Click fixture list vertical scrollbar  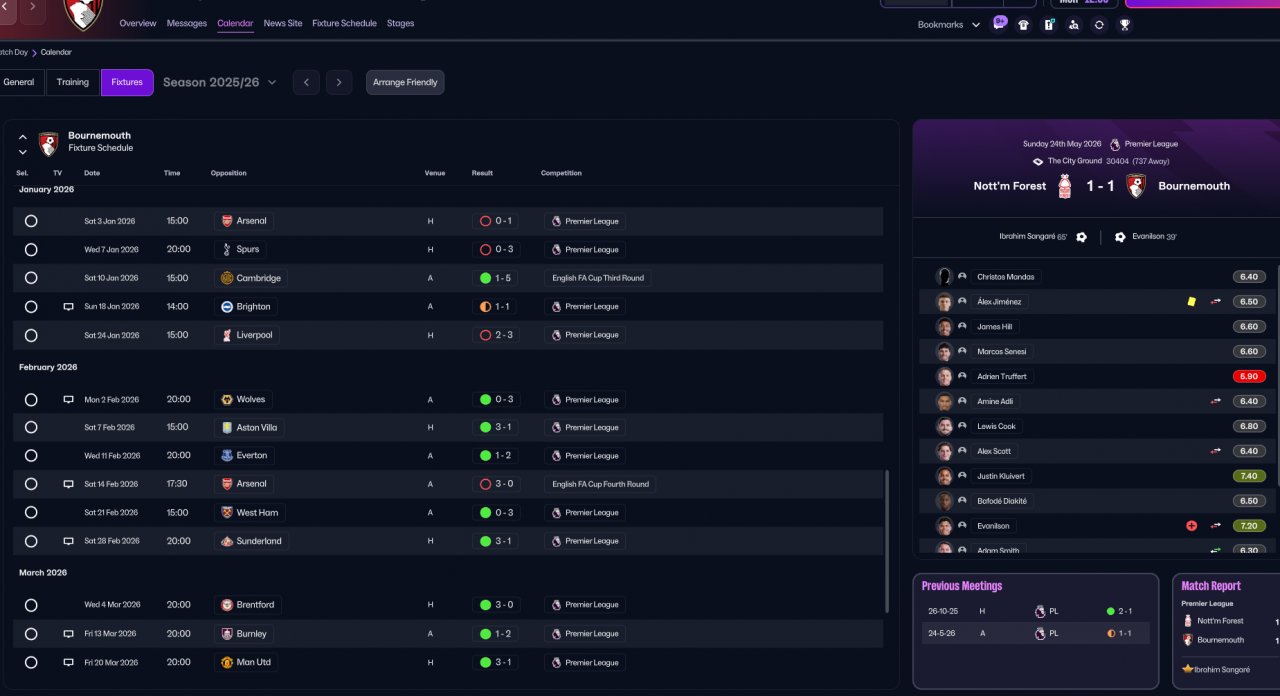(x=887, y=541)
